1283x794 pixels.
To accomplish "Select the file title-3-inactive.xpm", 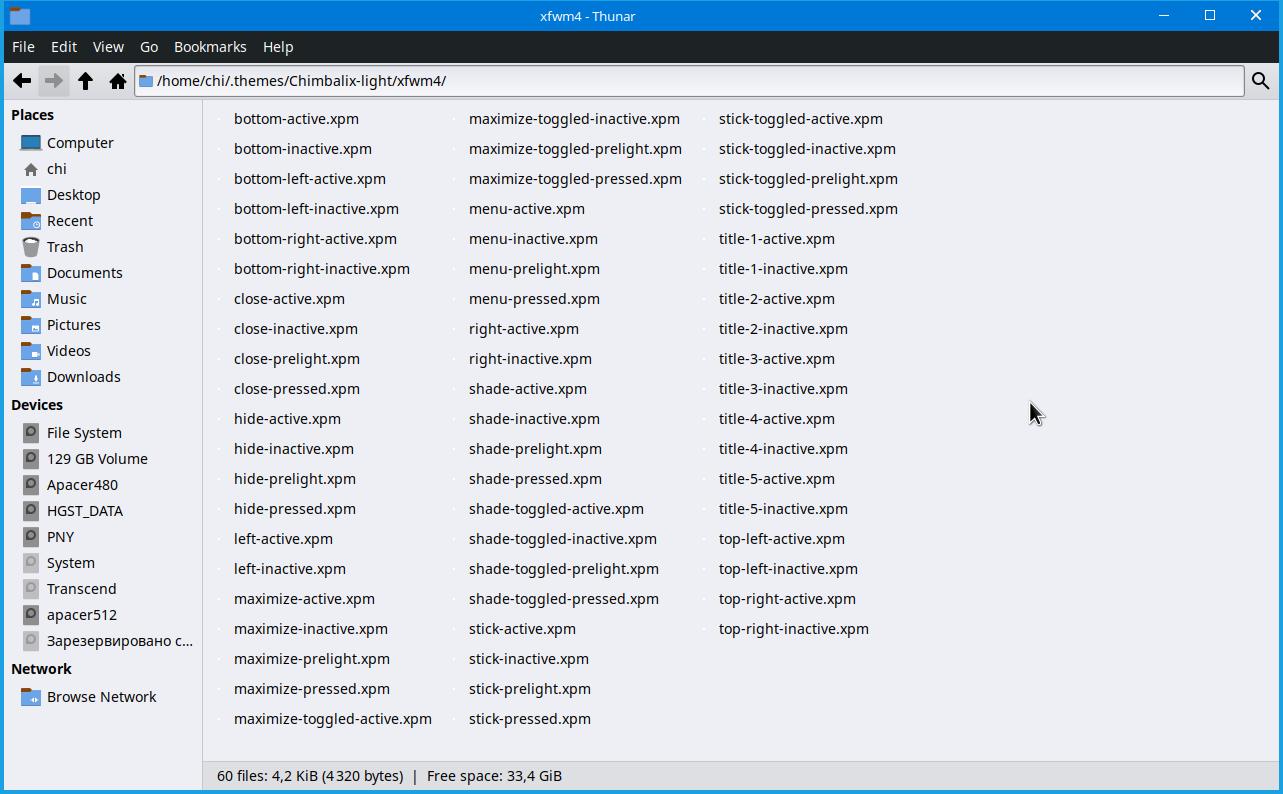I will coord(783,389).
